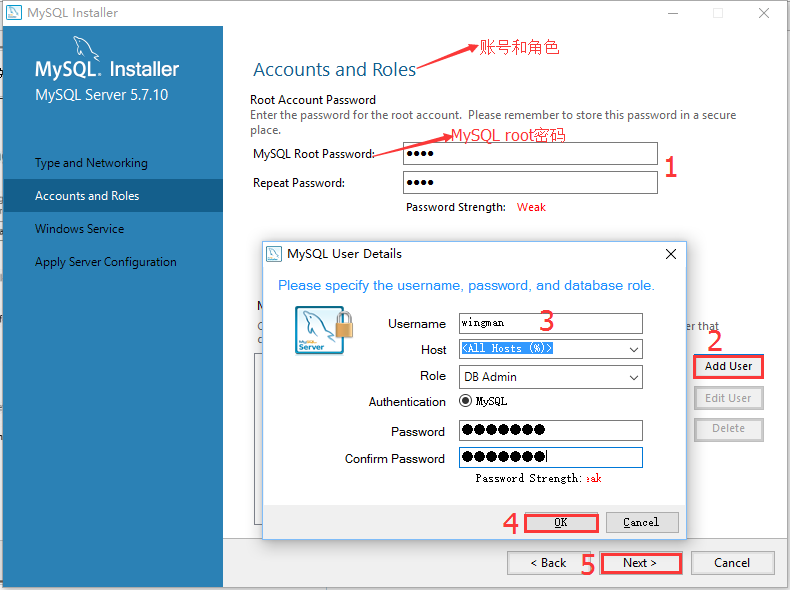Click the 'Weak' password strength text
Image resolution: width=790 pixels, height=590 pixels.
tap(531, 207)
